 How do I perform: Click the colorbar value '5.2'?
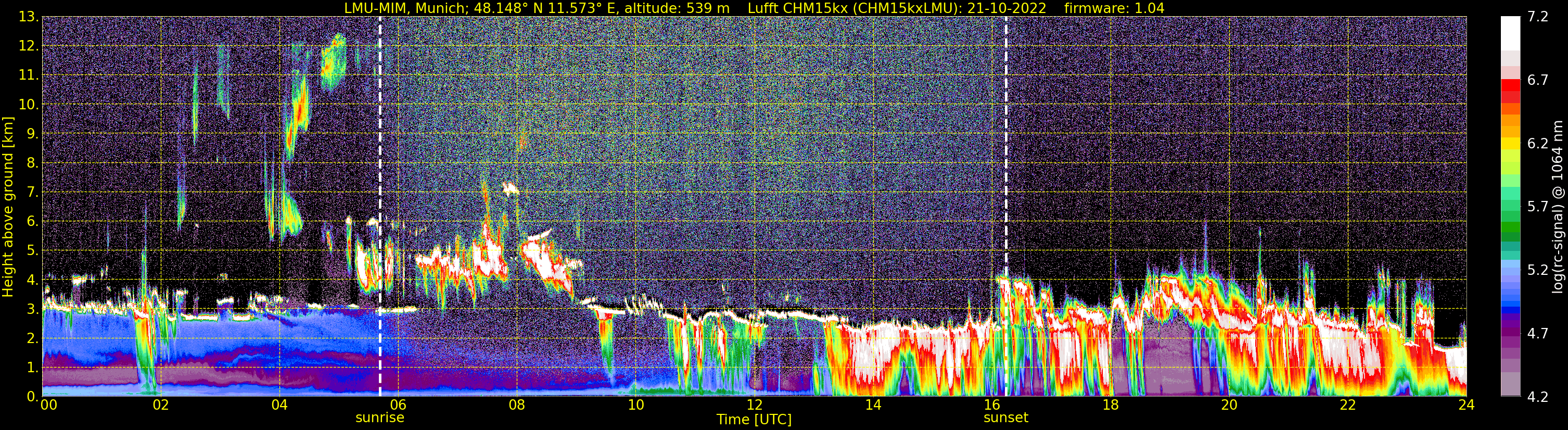pyautogui.click(x=1538, y=270)
